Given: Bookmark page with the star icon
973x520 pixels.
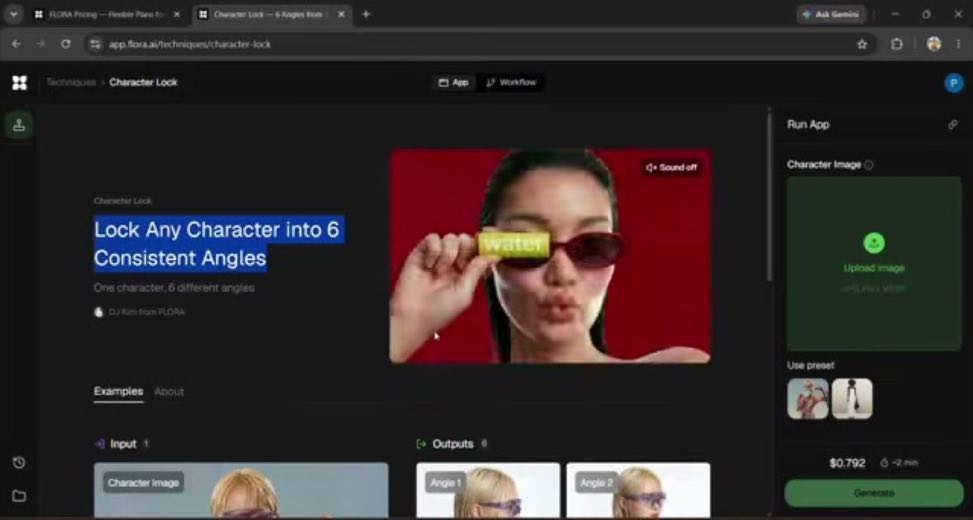Looking at the screenshot, I should click(862, 44).
